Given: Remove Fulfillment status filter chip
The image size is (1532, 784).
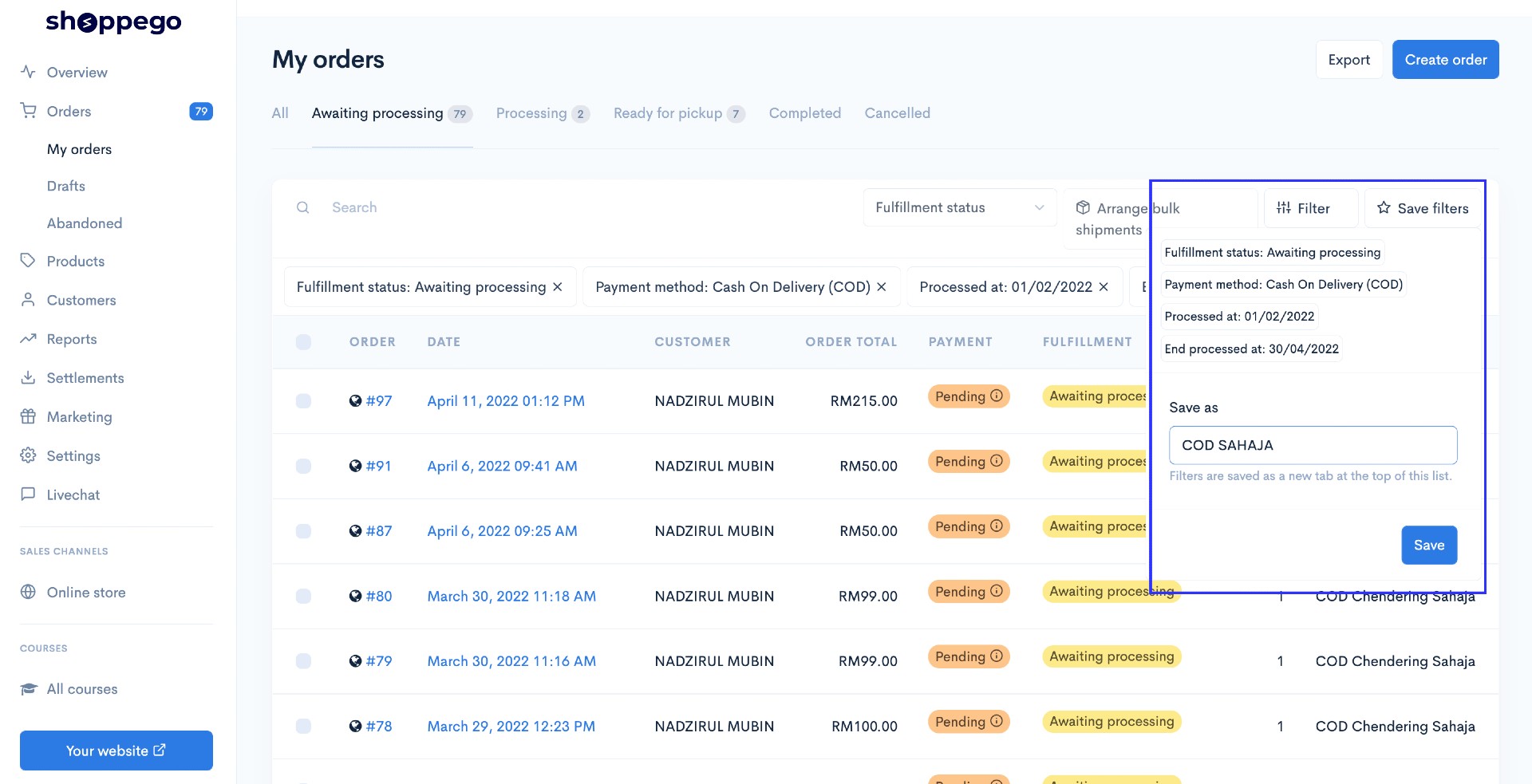Looking at the screenshot, I should tap(558, 286).
